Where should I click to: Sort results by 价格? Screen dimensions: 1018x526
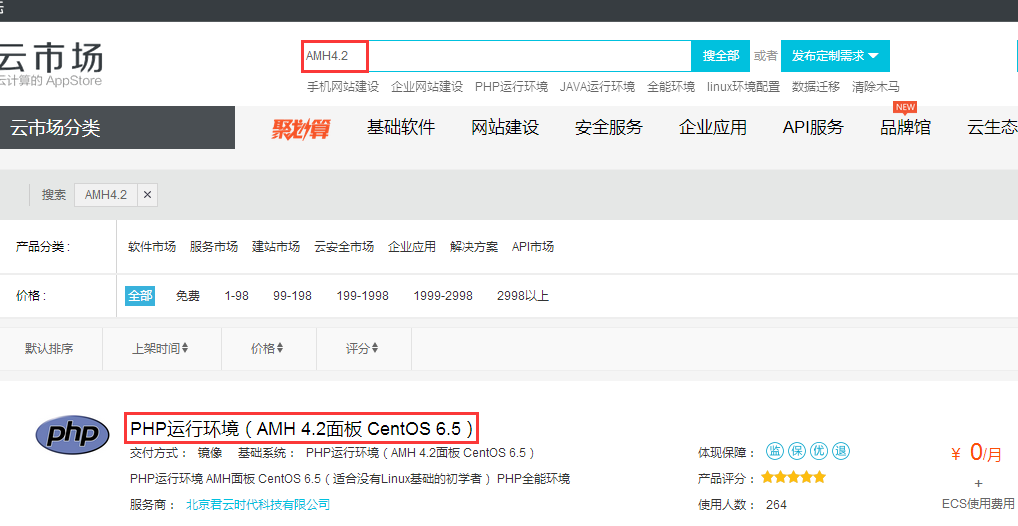coord(267,349)
